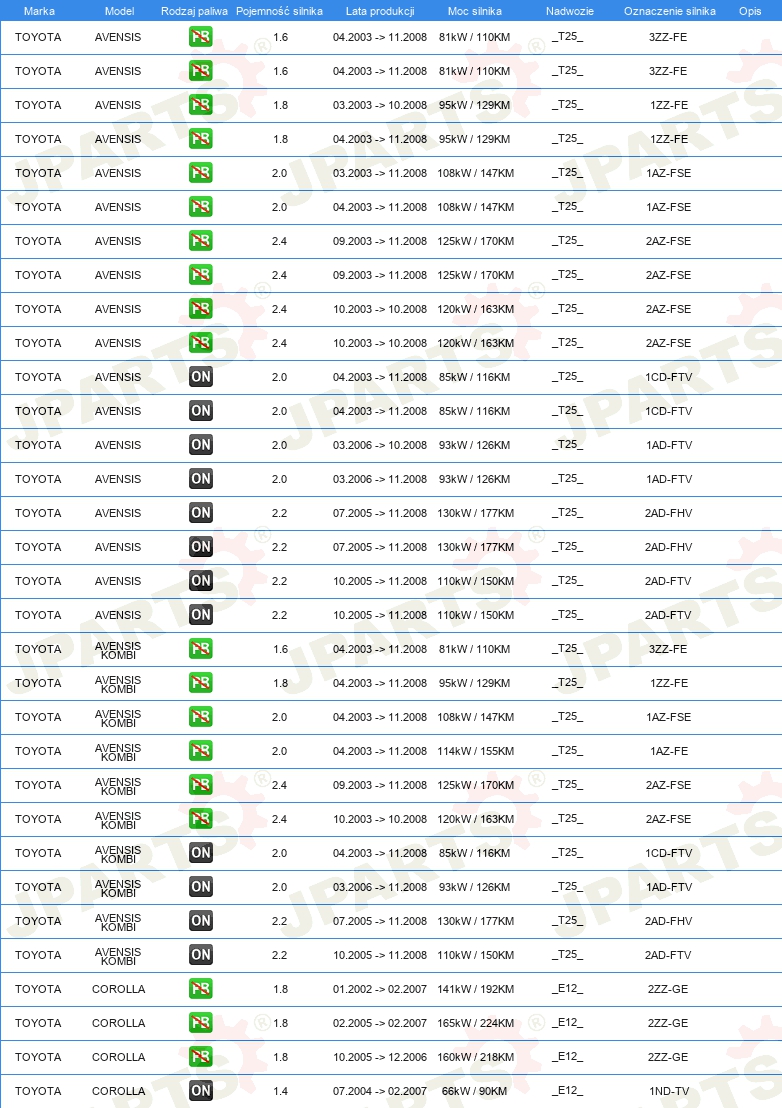Select the 03.2006 -> 10.2008 production years cell
Viewport: 782px width, 1108px height.
tap(380, 445)
